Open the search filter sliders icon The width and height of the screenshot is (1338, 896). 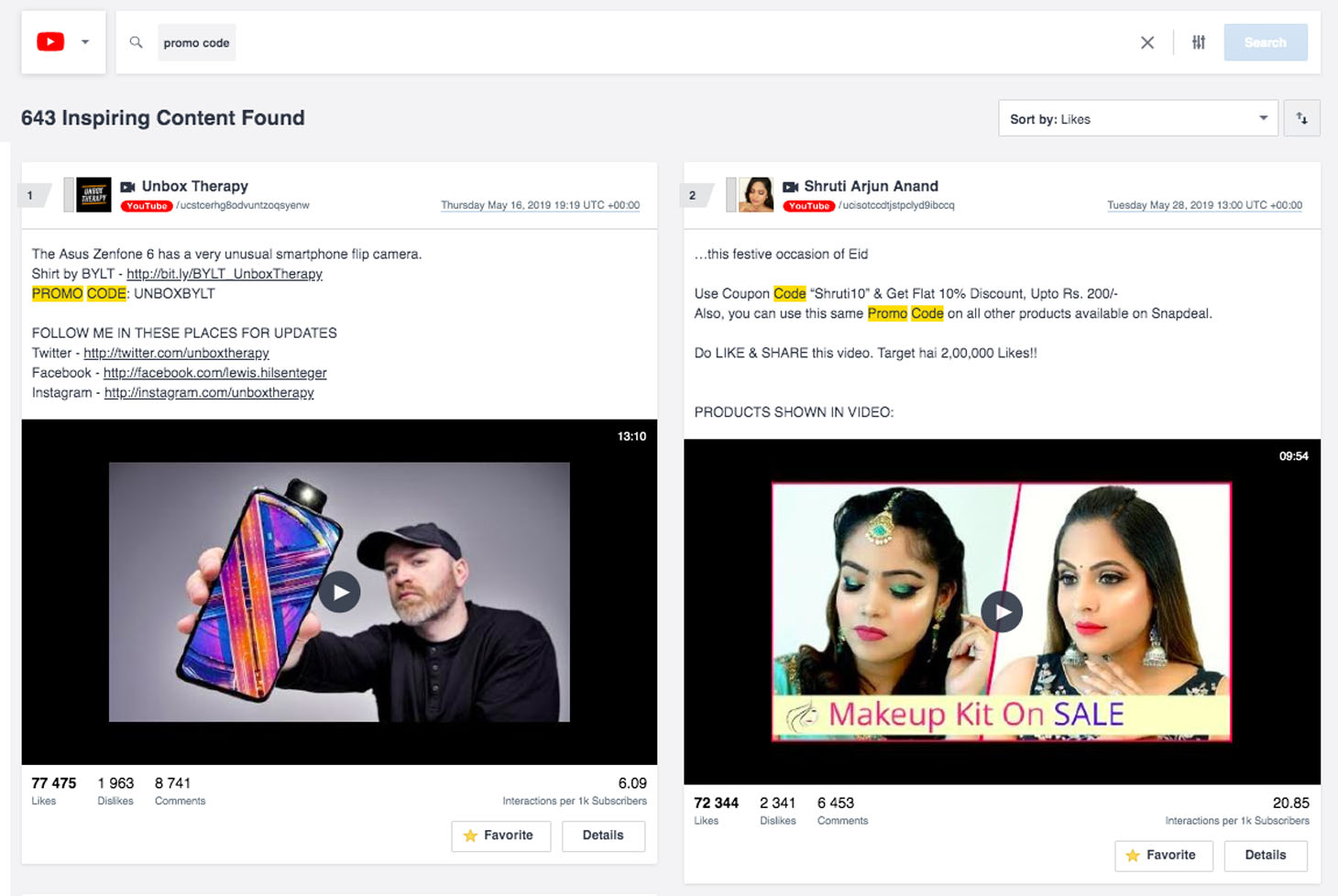point(1198,42)
